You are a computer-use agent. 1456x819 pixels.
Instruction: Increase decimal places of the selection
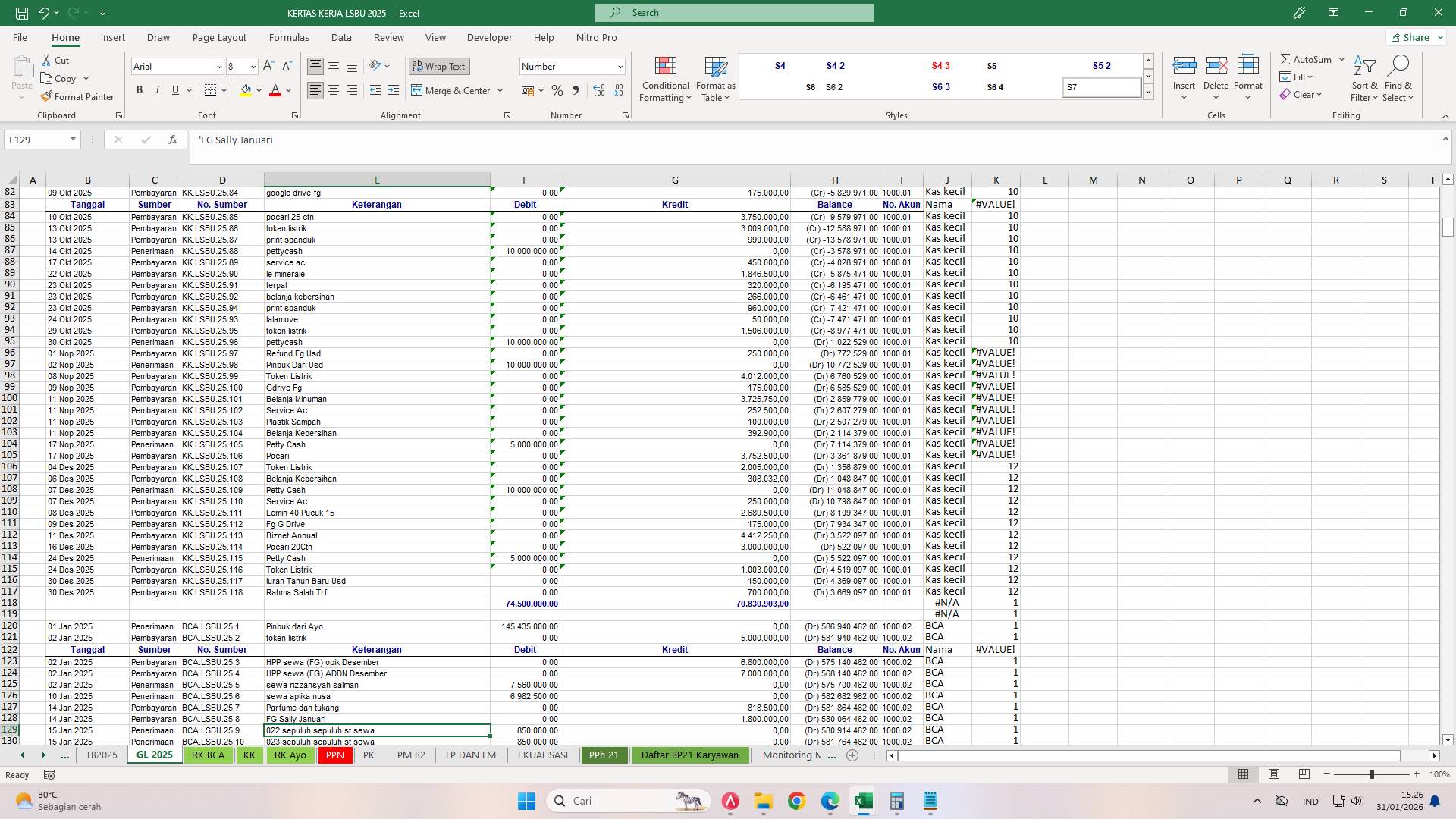coord(599,90)
